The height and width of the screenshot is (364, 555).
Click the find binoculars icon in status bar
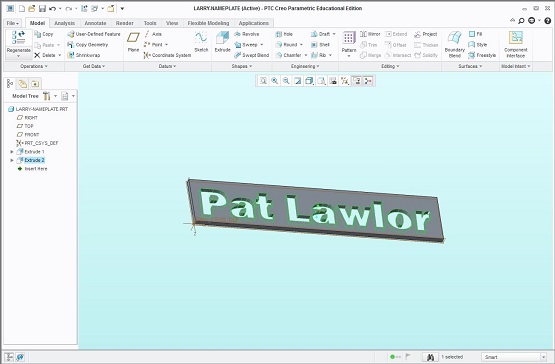(x=430, y=357)
